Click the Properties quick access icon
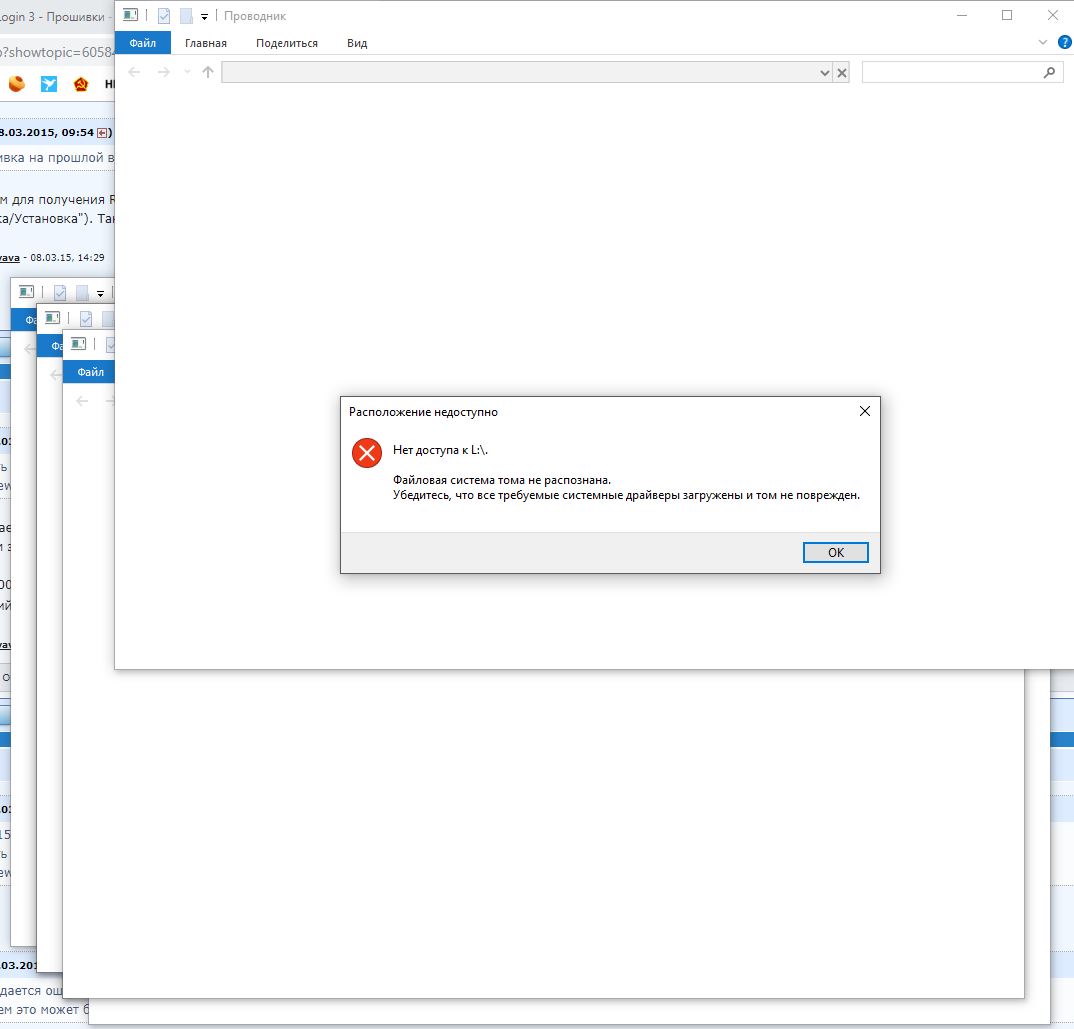Screen dimensions: 1074x1029 pos(164,15)
